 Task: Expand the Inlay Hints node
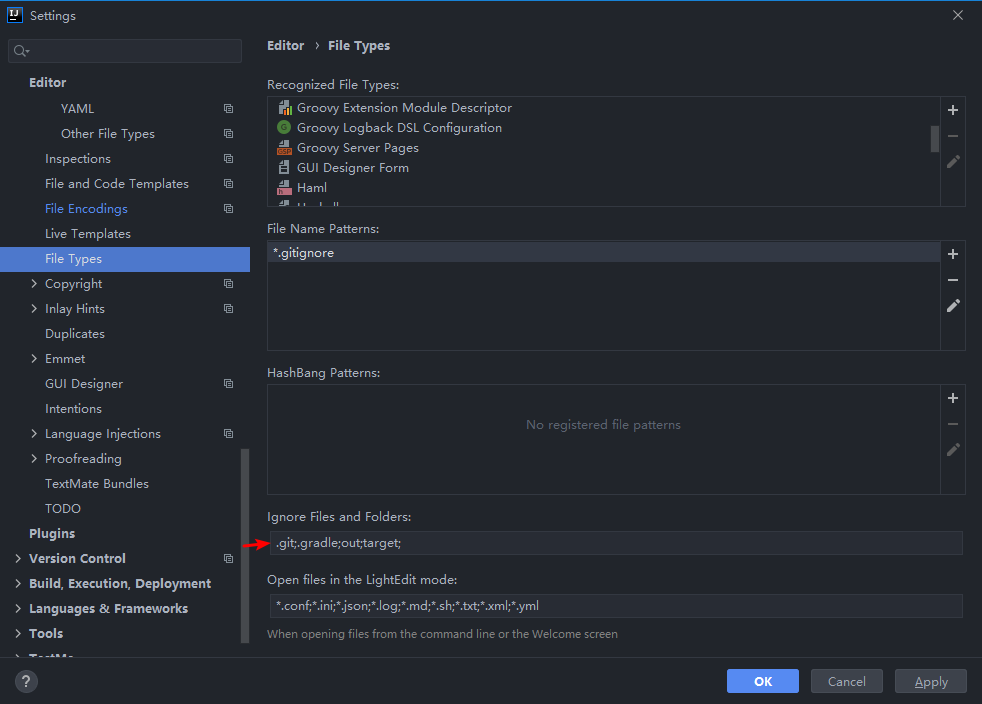(x=34, y=309)
